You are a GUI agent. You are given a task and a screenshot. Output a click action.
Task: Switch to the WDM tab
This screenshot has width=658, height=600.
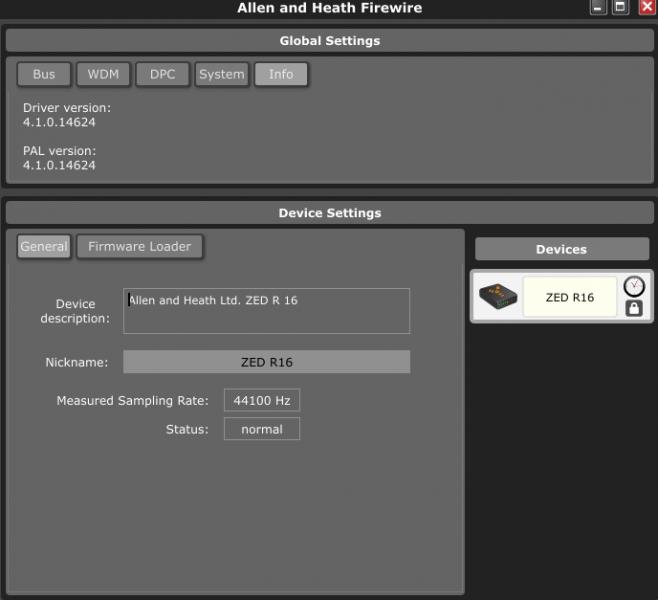(x=103, y=74)
